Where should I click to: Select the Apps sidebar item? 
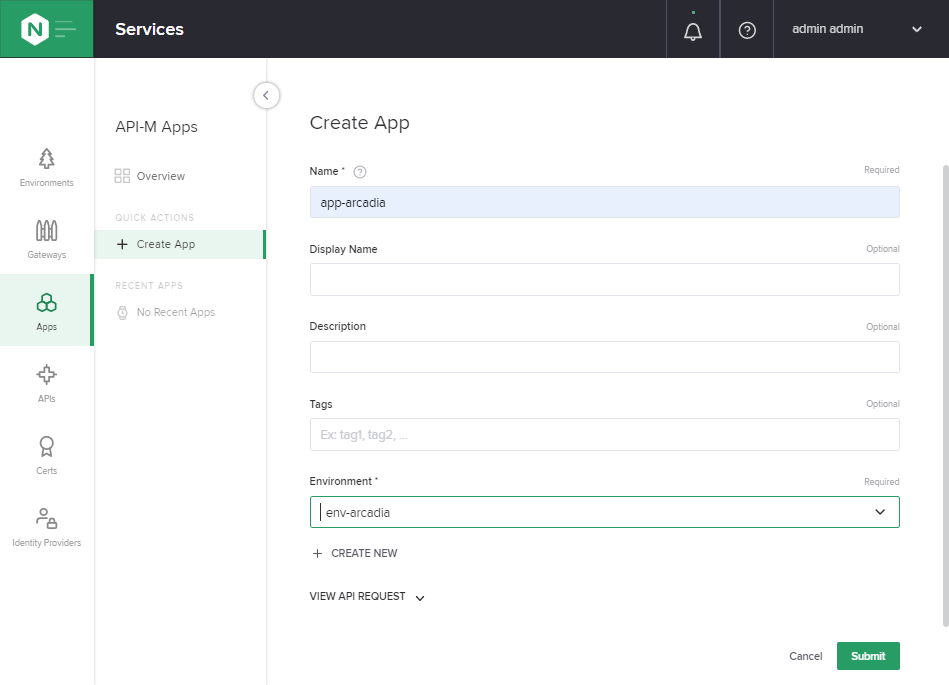(47, 310)
